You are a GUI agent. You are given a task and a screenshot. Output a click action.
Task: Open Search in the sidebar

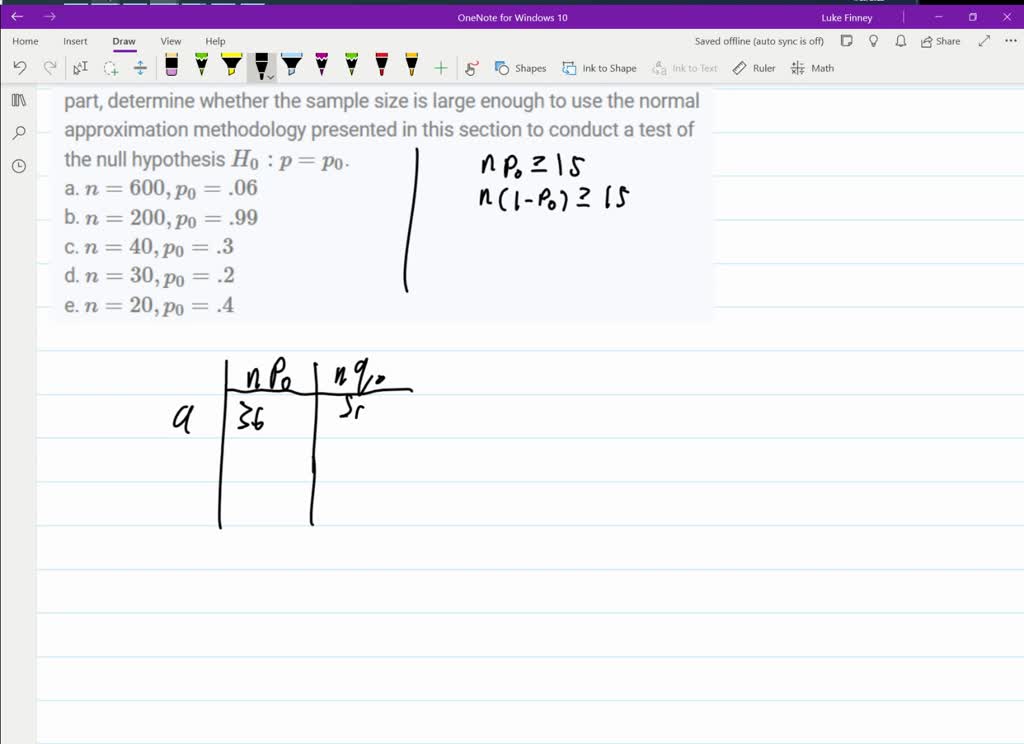pyautogui.click(x=18, y=133)
